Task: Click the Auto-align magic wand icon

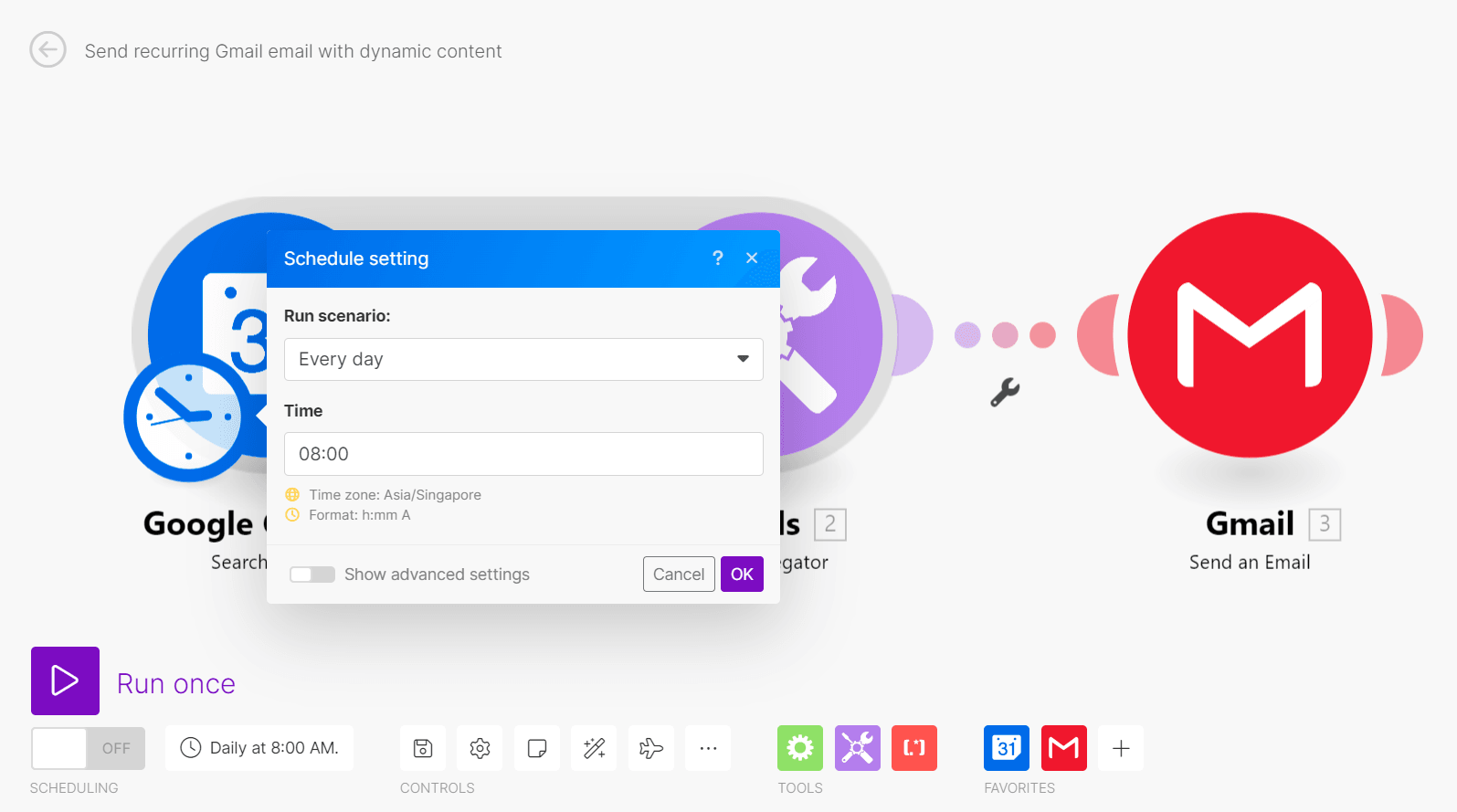Action: [x=594, y=748]
